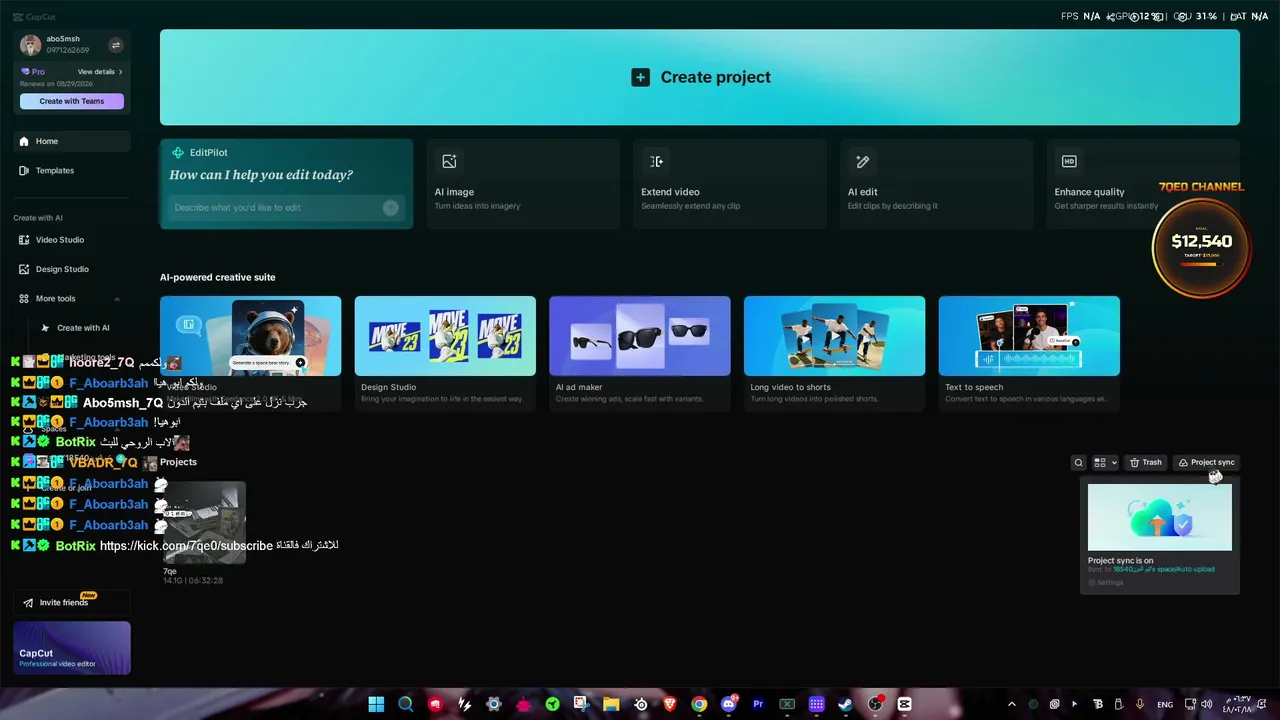Submit the EditPilot prompt arrow button
Screen dimensions: 1280x720
[x=391, y=208]
